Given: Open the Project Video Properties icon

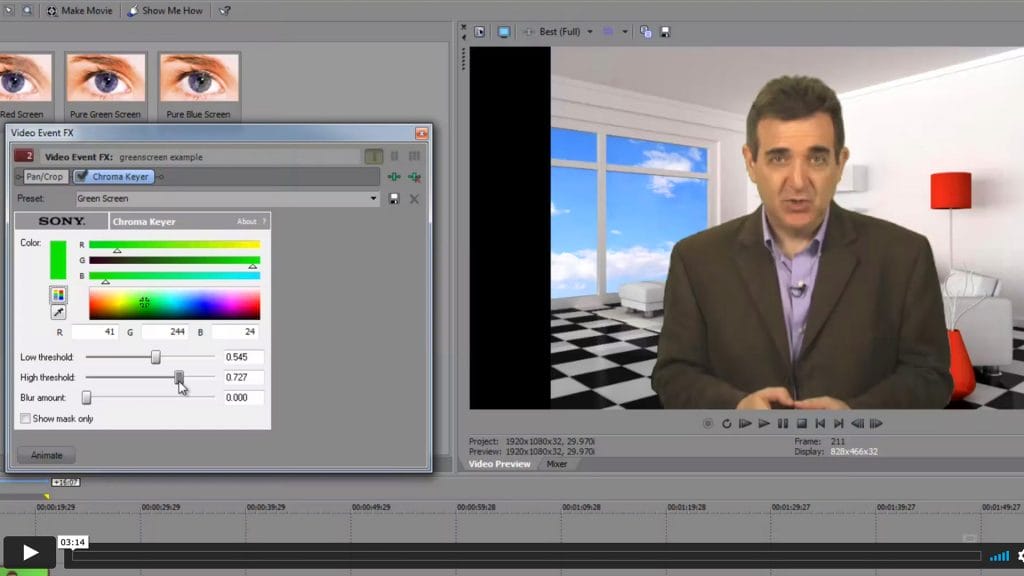Looking at the screenshot, I should (x=479, y=32).
